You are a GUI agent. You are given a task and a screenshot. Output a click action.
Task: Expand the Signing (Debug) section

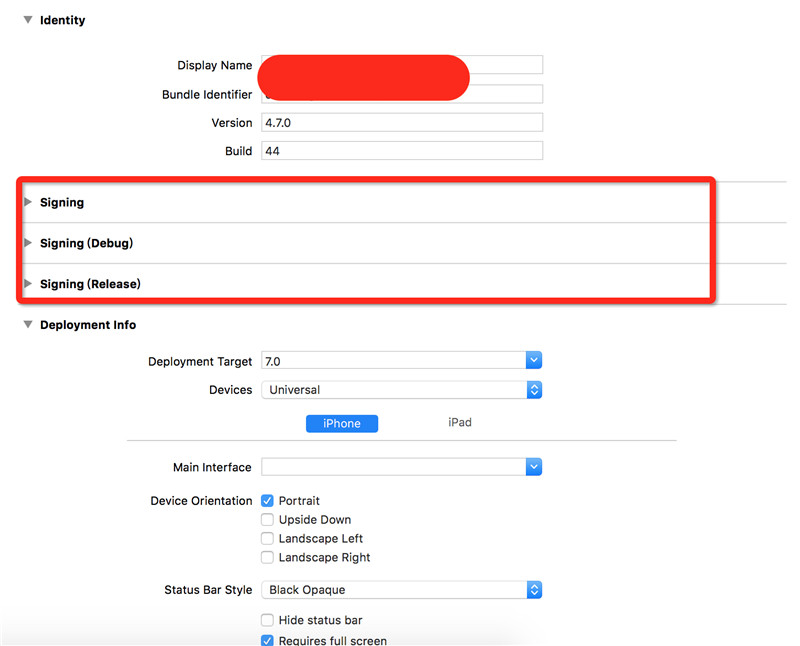28,243
